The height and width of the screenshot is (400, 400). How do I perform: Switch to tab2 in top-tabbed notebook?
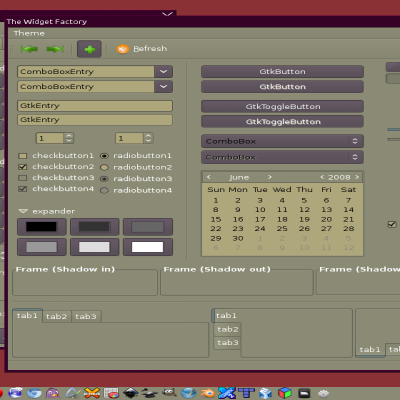tap(57, 316)
